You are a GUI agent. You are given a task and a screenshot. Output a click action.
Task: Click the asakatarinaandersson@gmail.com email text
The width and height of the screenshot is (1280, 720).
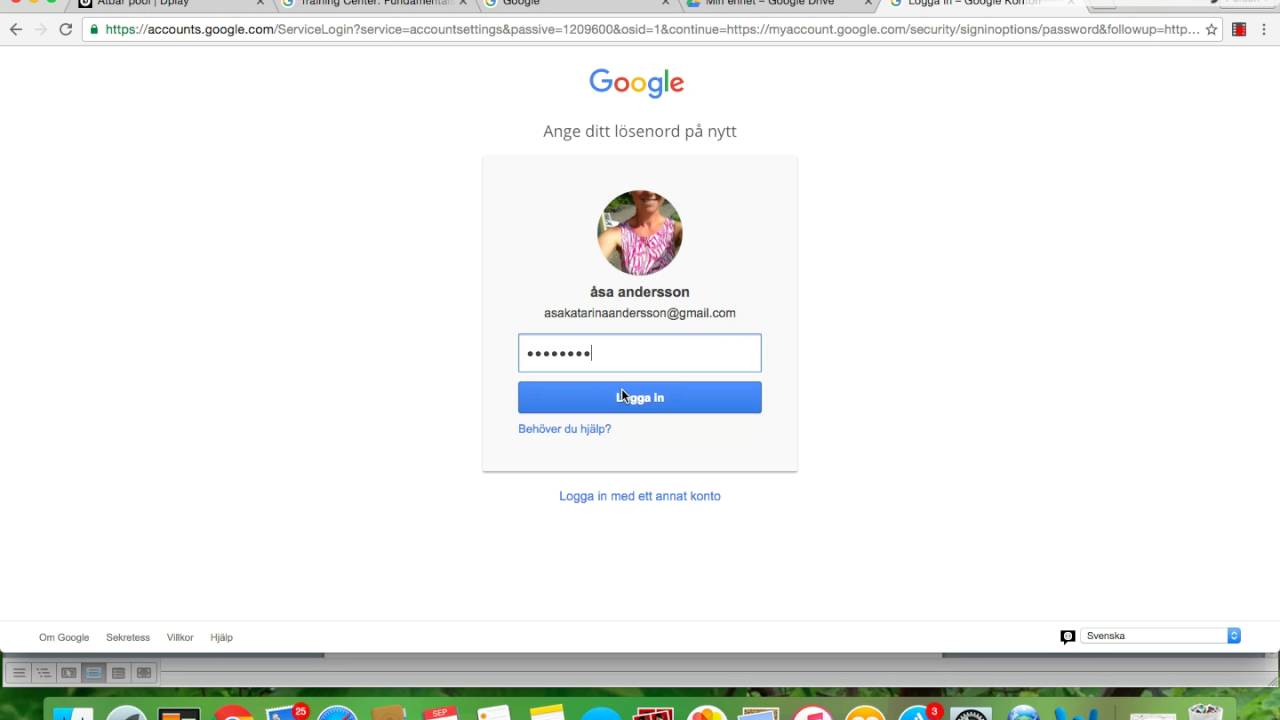[640, 313]
